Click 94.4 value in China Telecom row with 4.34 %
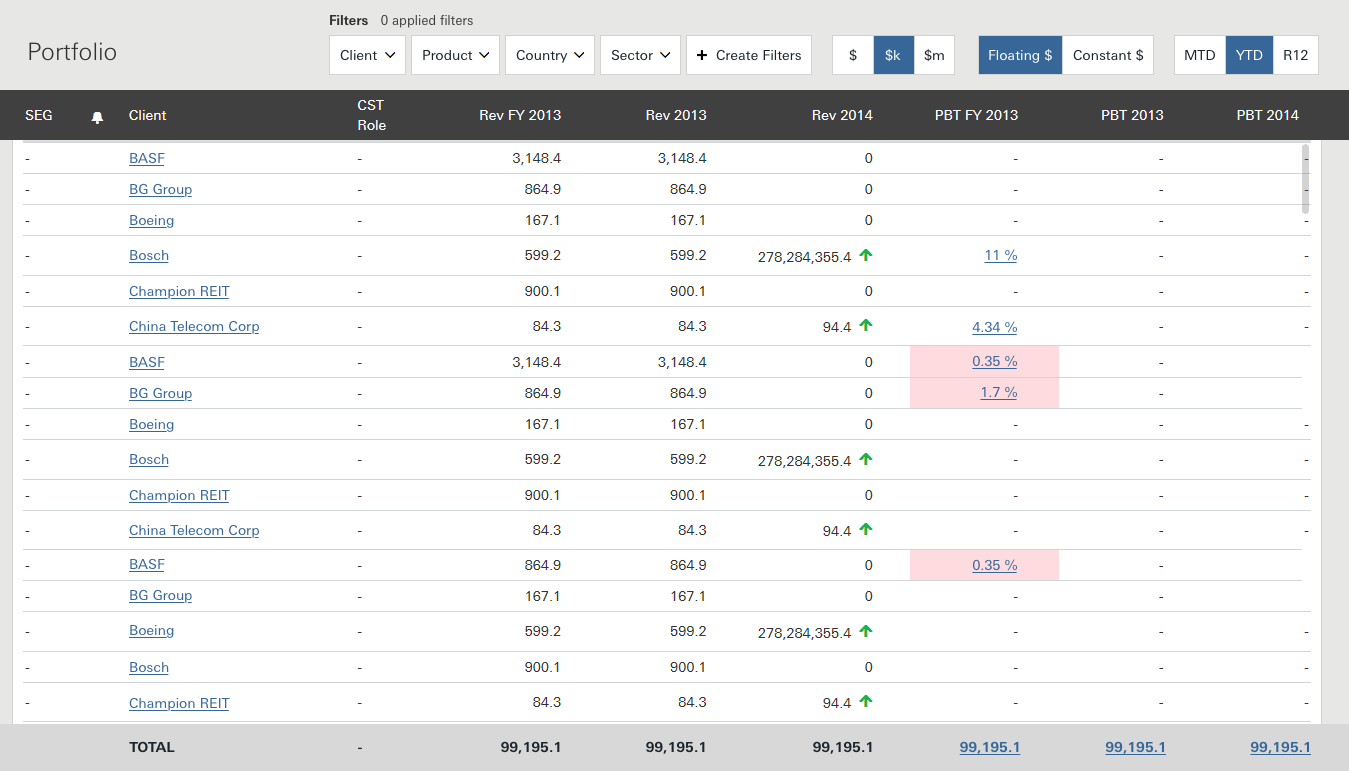1349x771 pixels. click(x=837, y=327)
